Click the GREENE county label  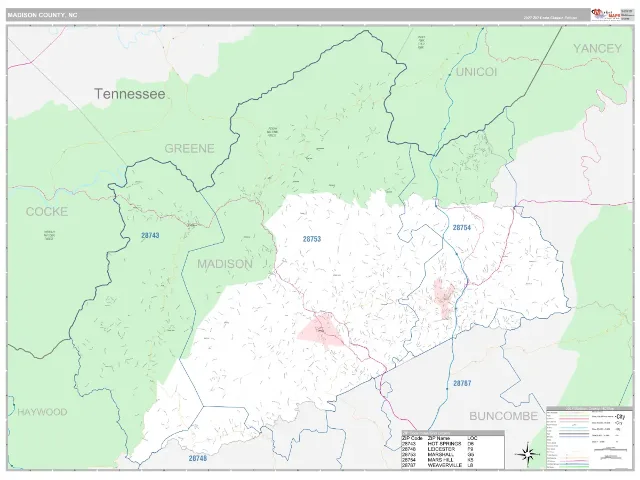click(189, 148)
